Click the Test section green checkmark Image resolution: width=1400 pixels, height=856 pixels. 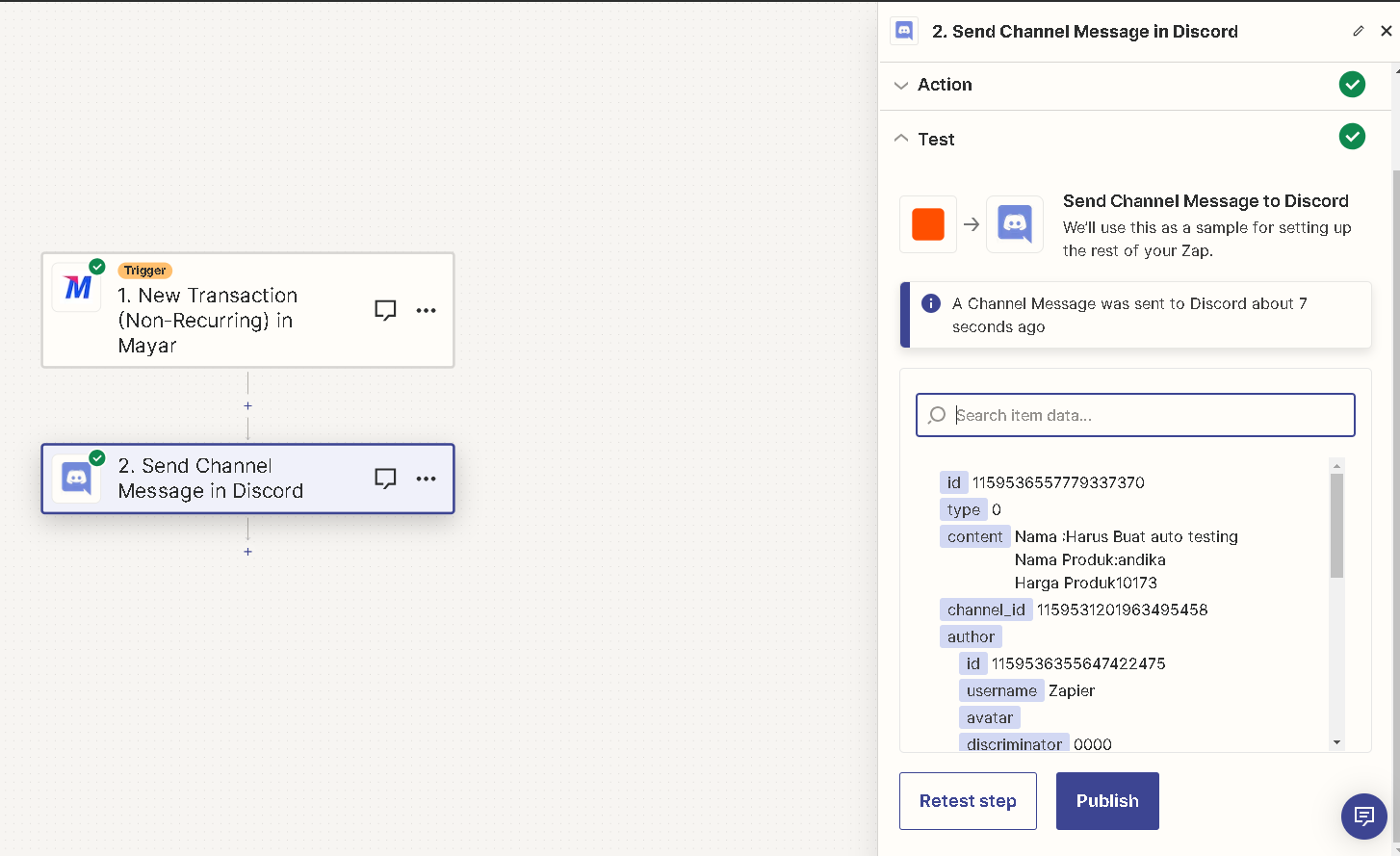pyautogui.click(x=1352, y=137)
